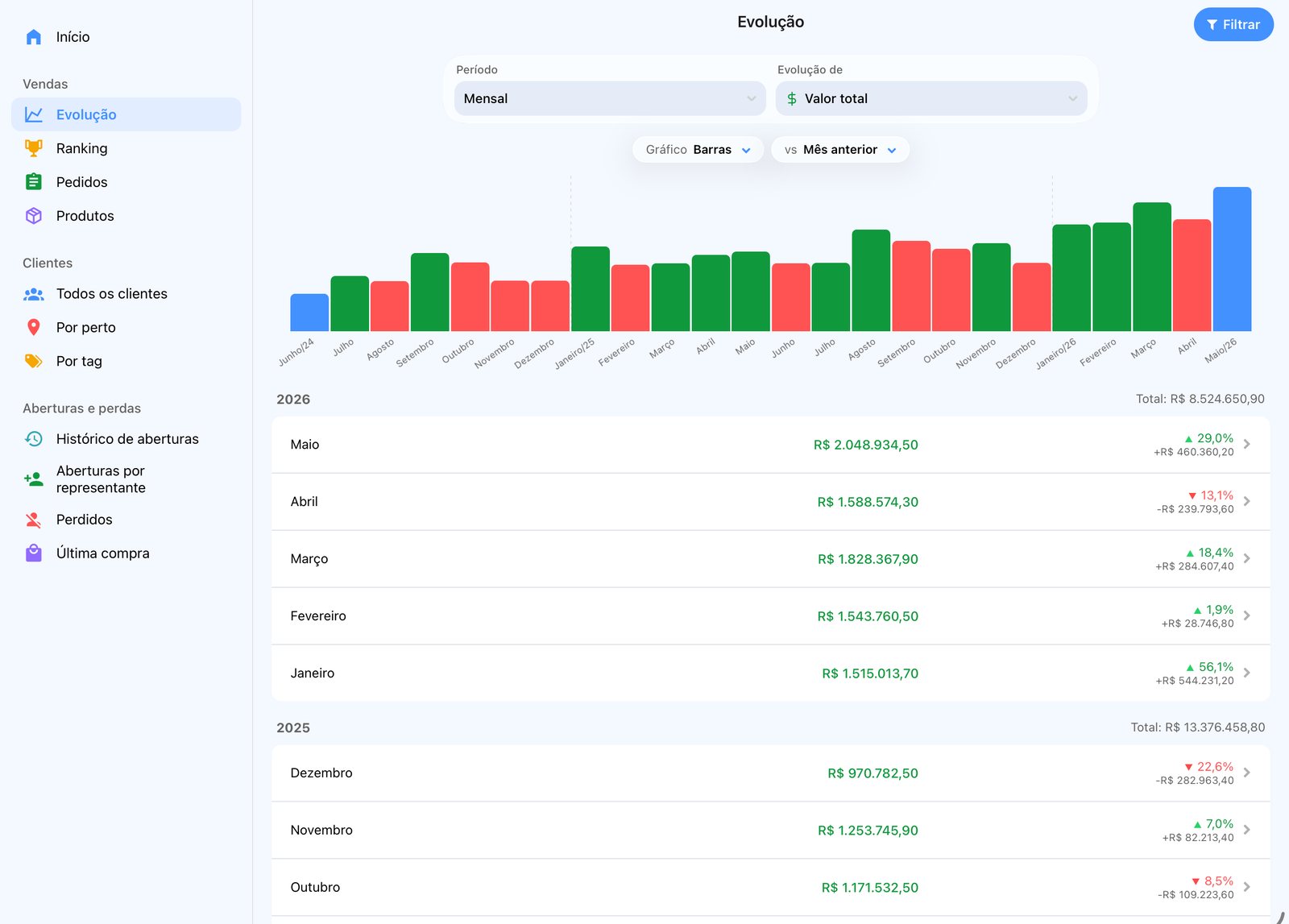The image size is (1289, 924).
Task: Expand the Maio row chevron
Action: [x=1247, y=445]
